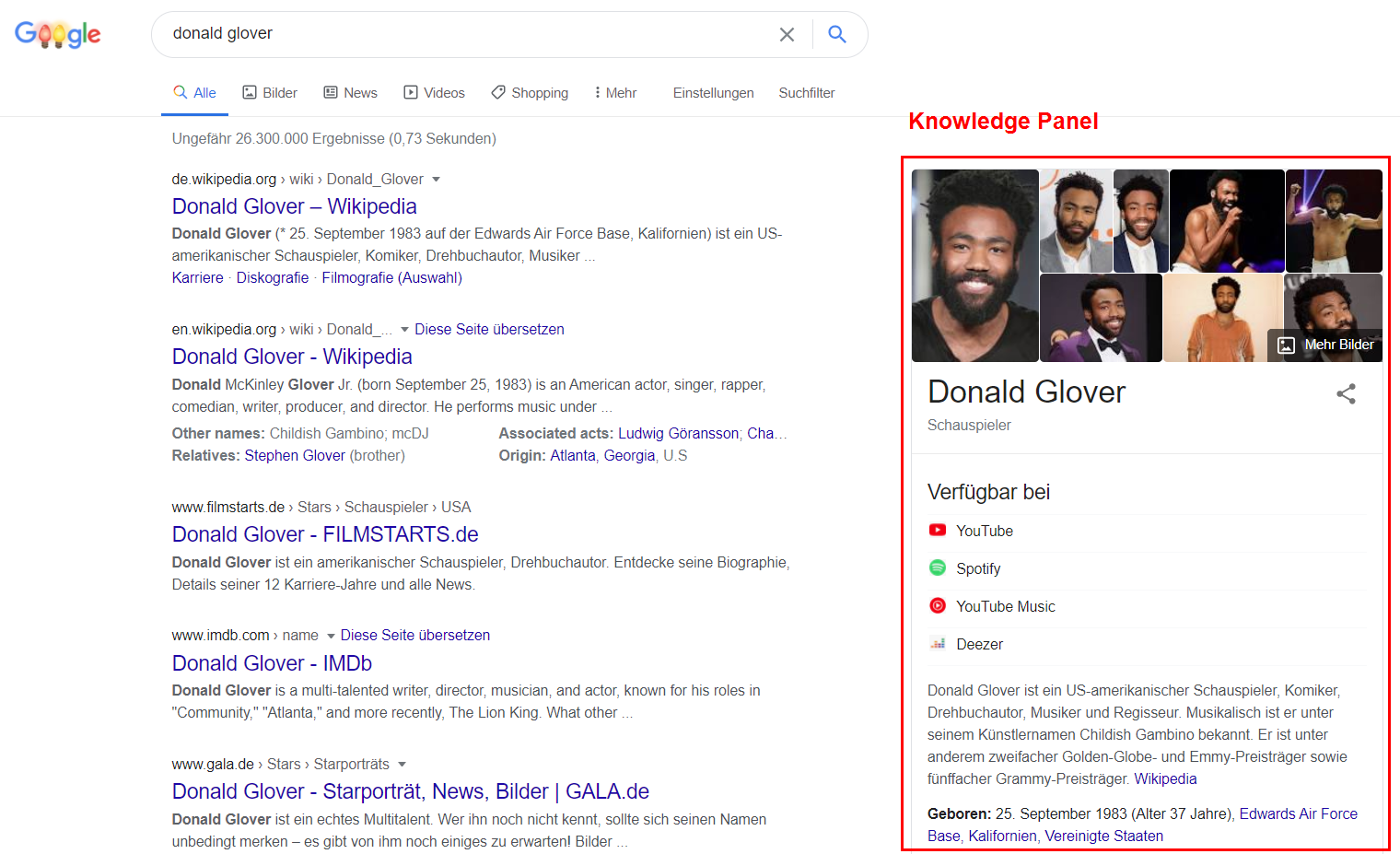Click the orange shirt photo thumbnail
1400x854 pixels.
[1223, 318]
